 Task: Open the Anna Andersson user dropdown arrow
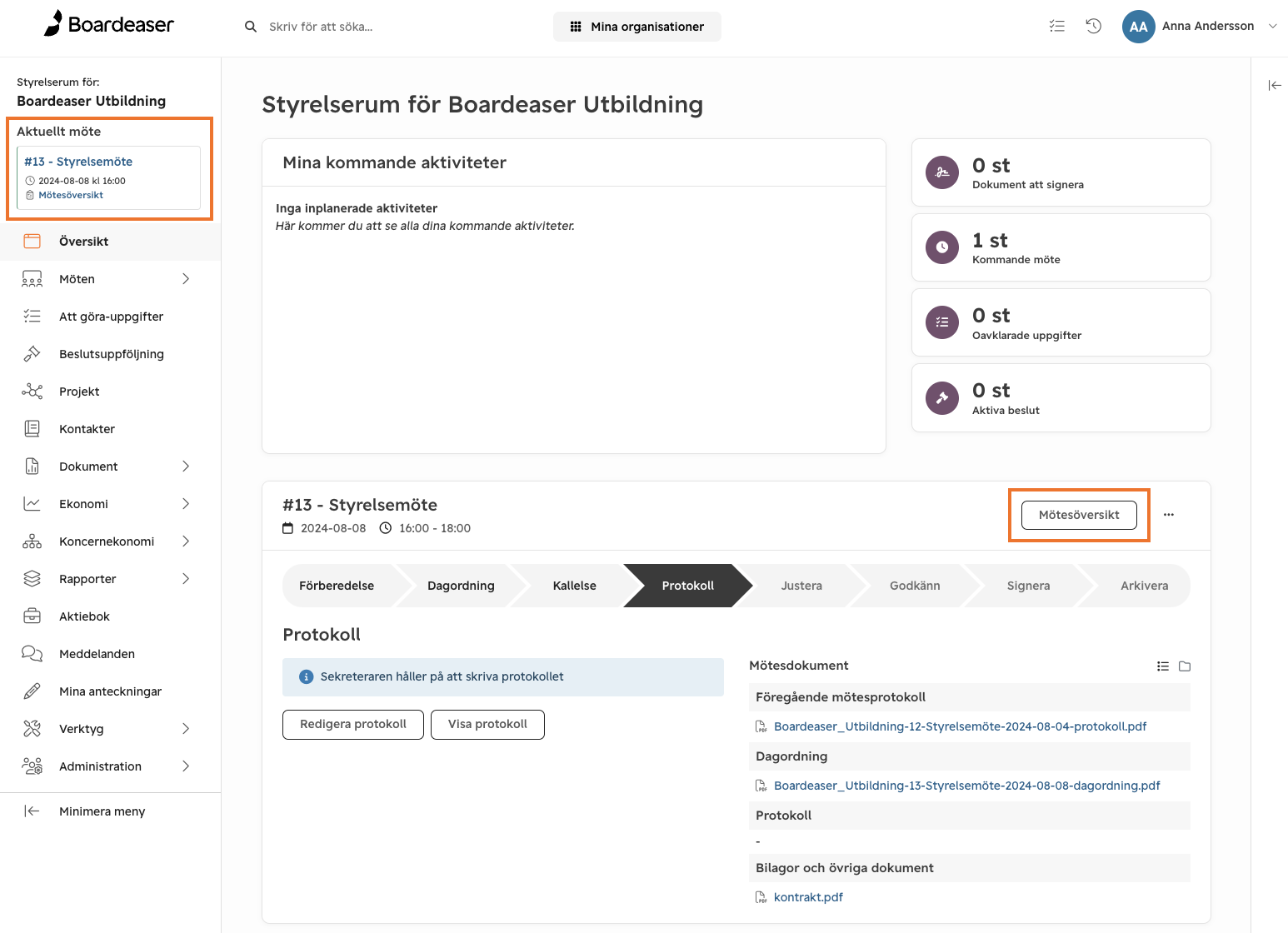pos(1272,27)
